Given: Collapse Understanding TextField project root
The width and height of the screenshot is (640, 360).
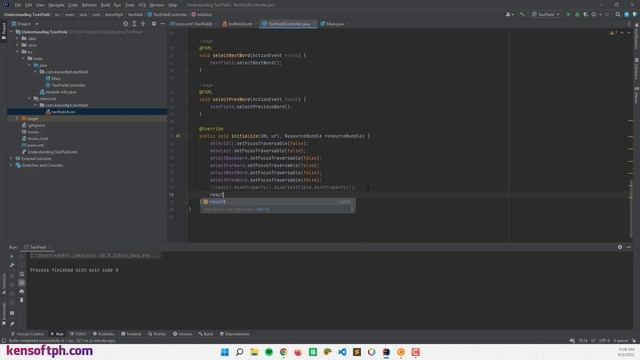Looking at the screenshot, I should [x=11, y=32].
